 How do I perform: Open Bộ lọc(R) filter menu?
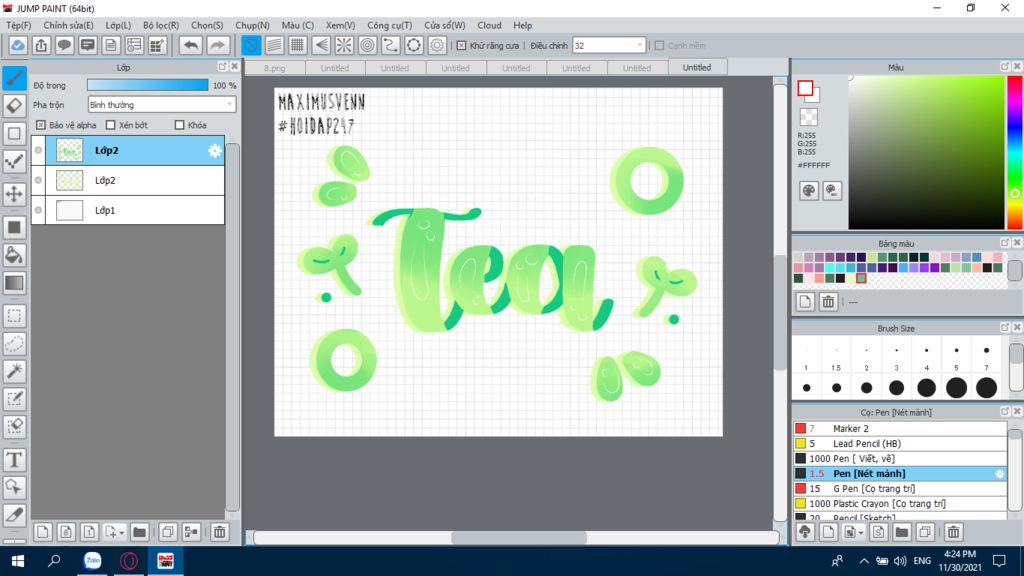[161, 25]
